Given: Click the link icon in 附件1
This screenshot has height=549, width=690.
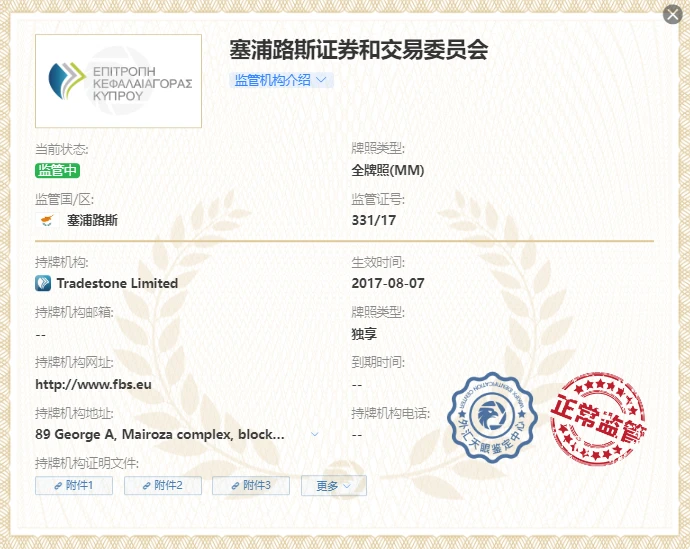Looking at the screenshot, I should [x=58, y=486].
